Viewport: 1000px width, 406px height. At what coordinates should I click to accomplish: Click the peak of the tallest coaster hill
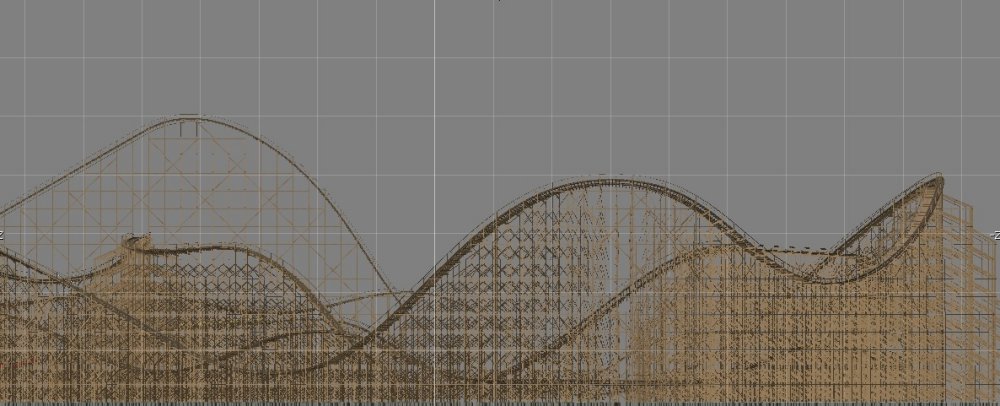tap(190, 119)
